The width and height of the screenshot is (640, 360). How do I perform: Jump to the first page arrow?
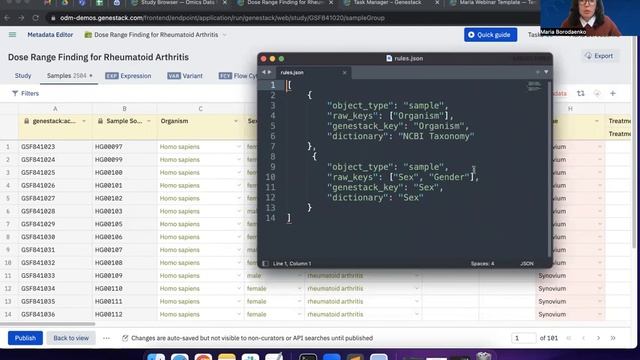(x=569, y=338)
